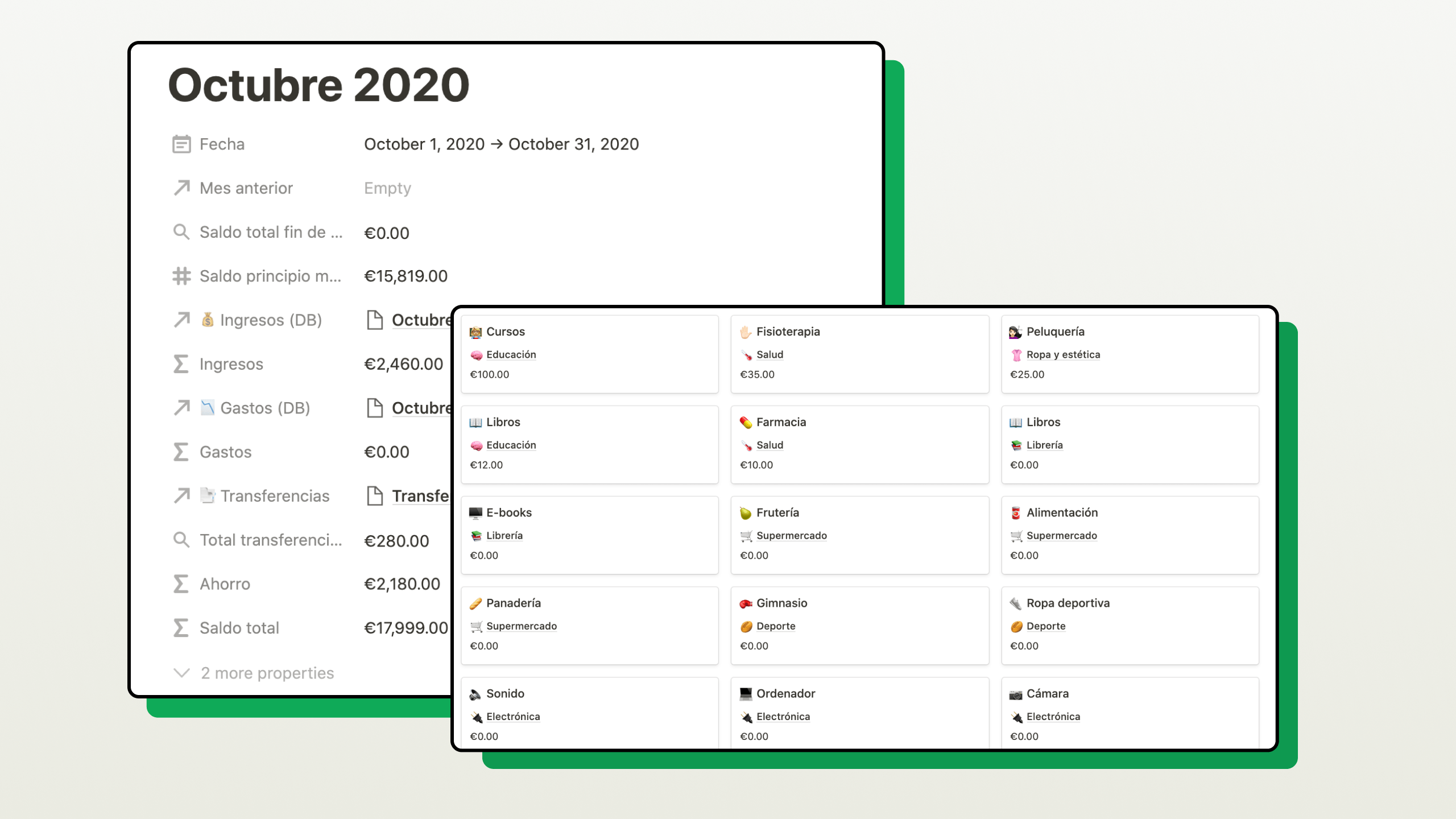Click the magnifier icon beside Total transferencias
This screenshot has height=819, width=1456.
click(181, 540)
